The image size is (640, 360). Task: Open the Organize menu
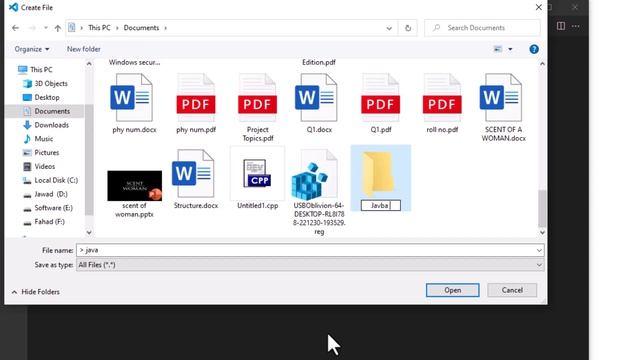pos(32,49)
